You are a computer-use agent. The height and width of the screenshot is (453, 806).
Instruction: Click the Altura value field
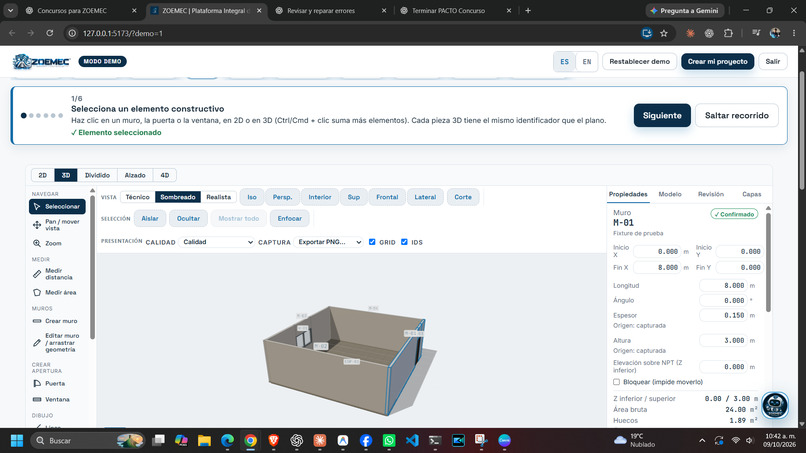[x=723, y=340]
